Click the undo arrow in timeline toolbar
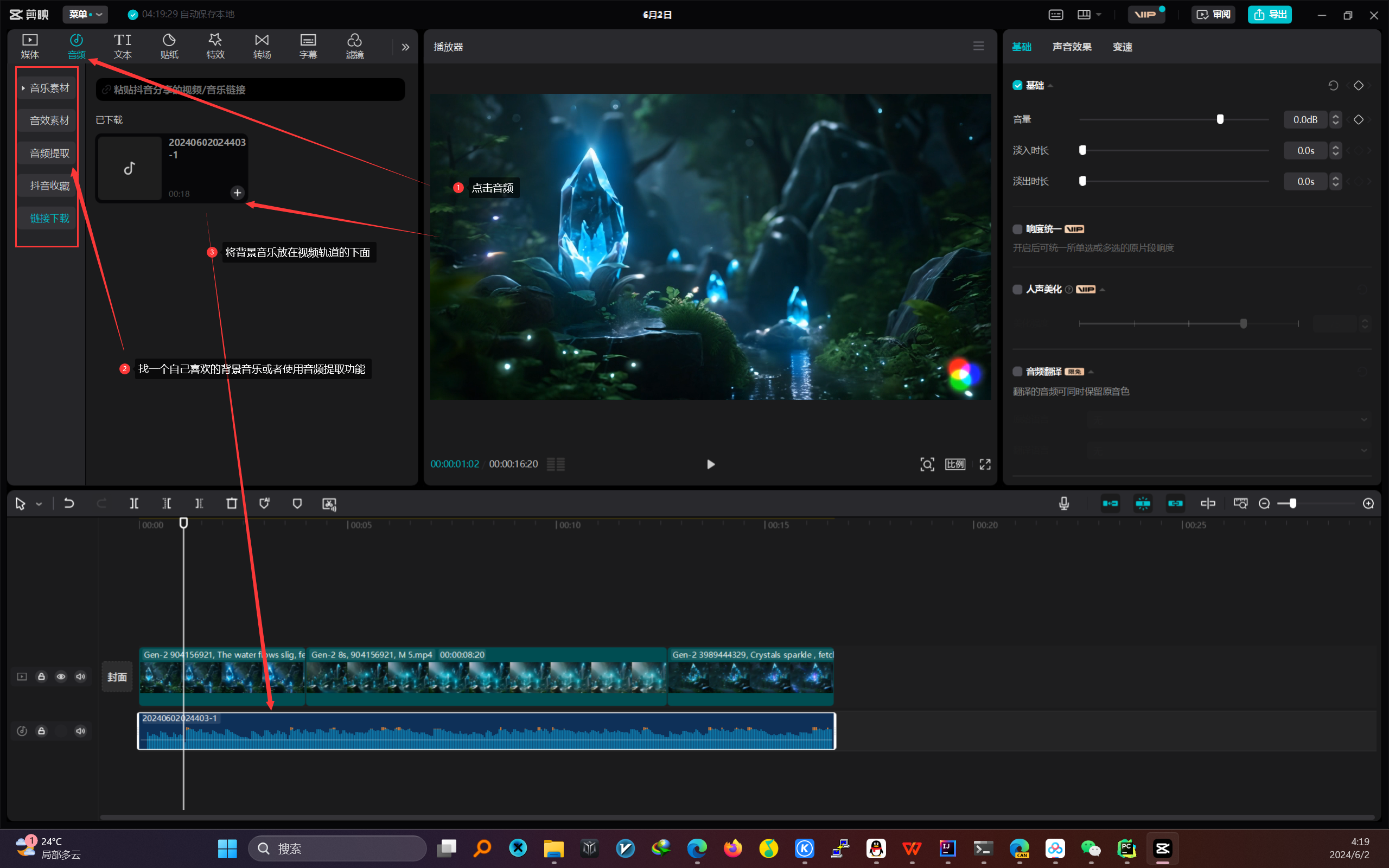 coord(69,503)
